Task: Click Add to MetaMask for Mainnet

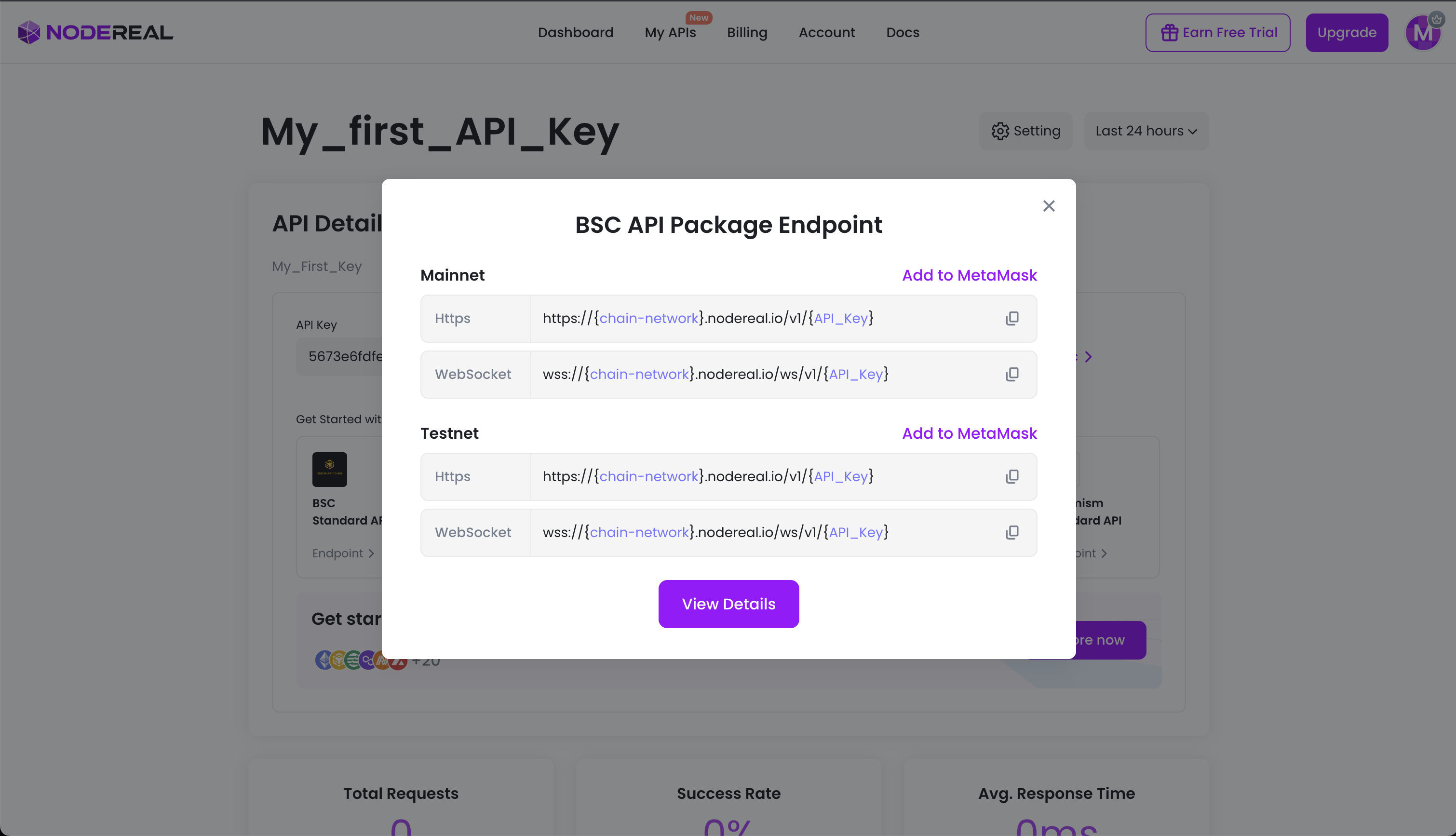Action: pyautogui.click(x=969, y=275)
